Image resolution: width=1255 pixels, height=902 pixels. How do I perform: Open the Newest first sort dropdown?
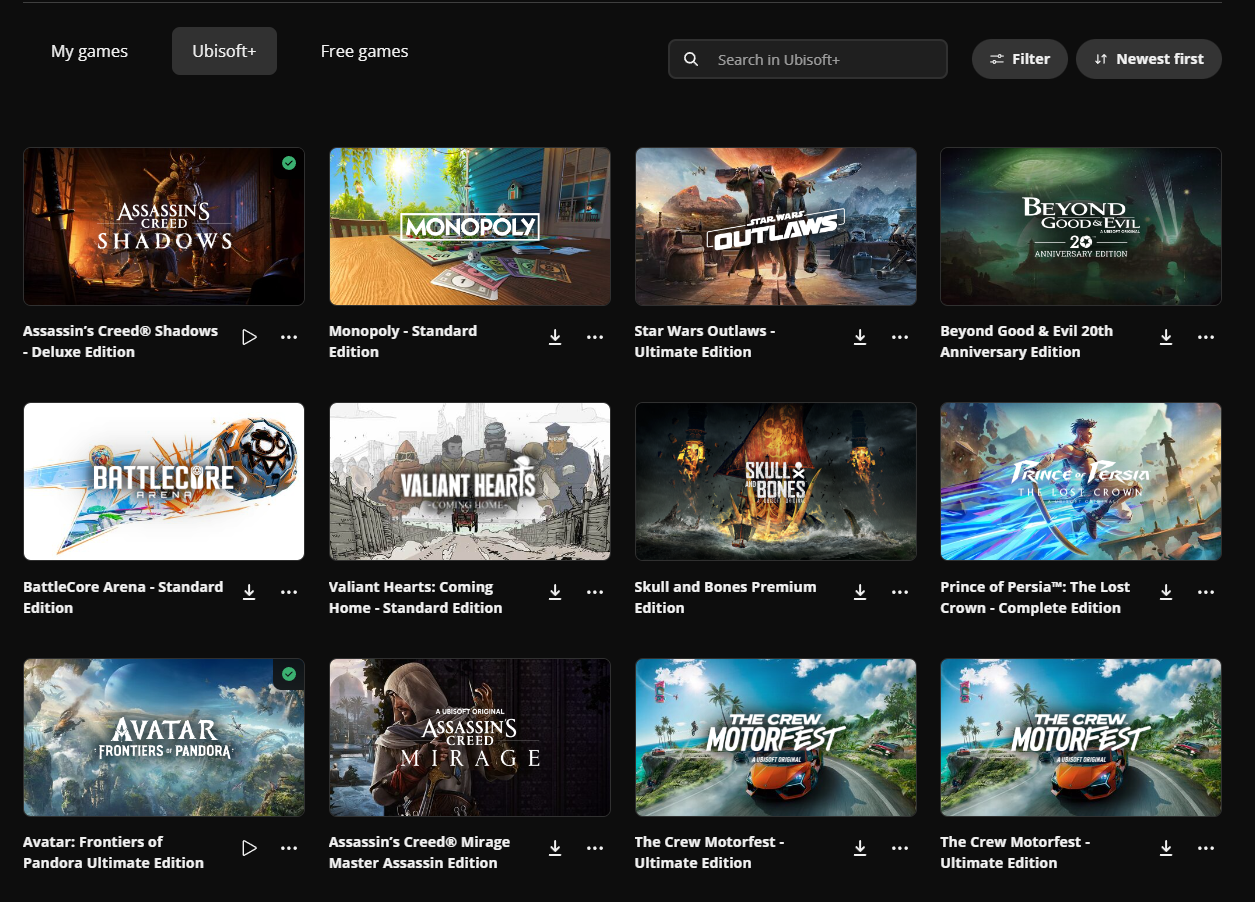pyautogui.click(x=1149, y=59)
